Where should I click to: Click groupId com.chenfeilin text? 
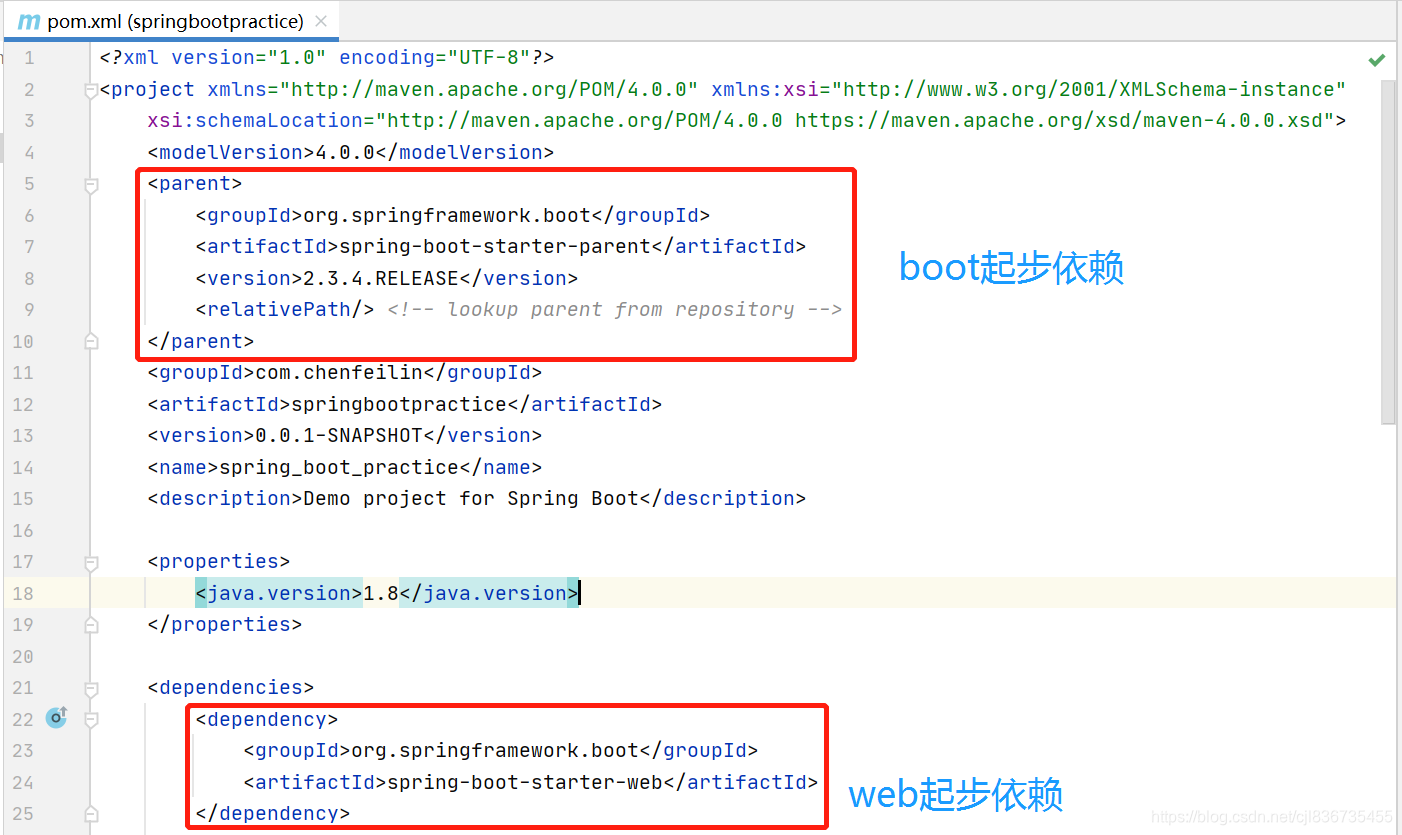[345, 373]
